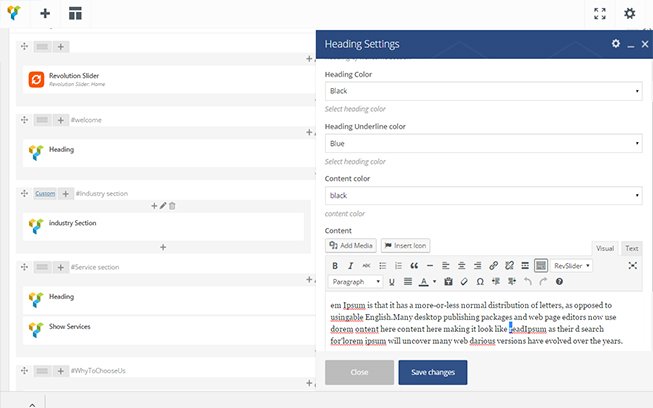Image resolution: width=653 pixels, height=408 pixels.
Task: Click the Save changes button
Action: (432, 372)
